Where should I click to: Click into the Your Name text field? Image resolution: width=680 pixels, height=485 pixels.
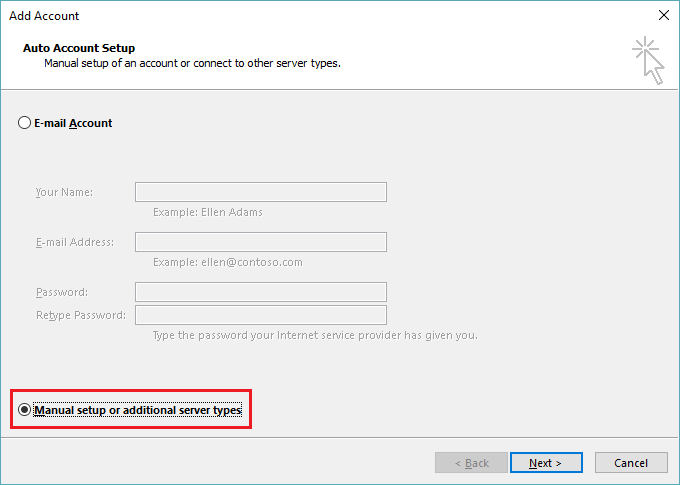[260, 192]
